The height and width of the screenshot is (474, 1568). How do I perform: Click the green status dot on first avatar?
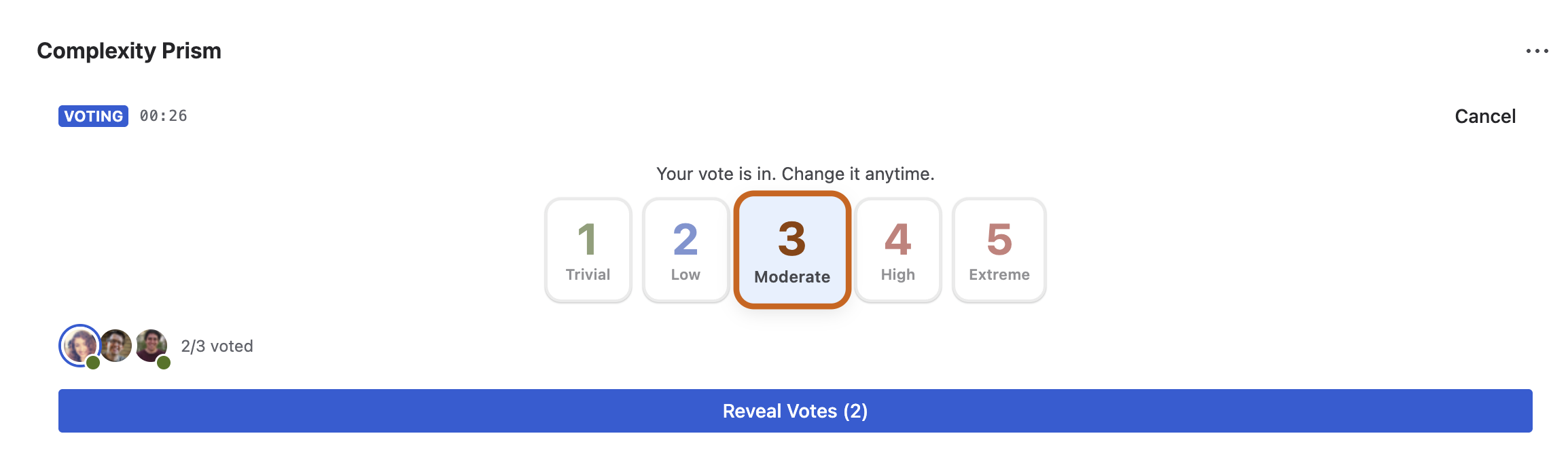coord(93,363)
